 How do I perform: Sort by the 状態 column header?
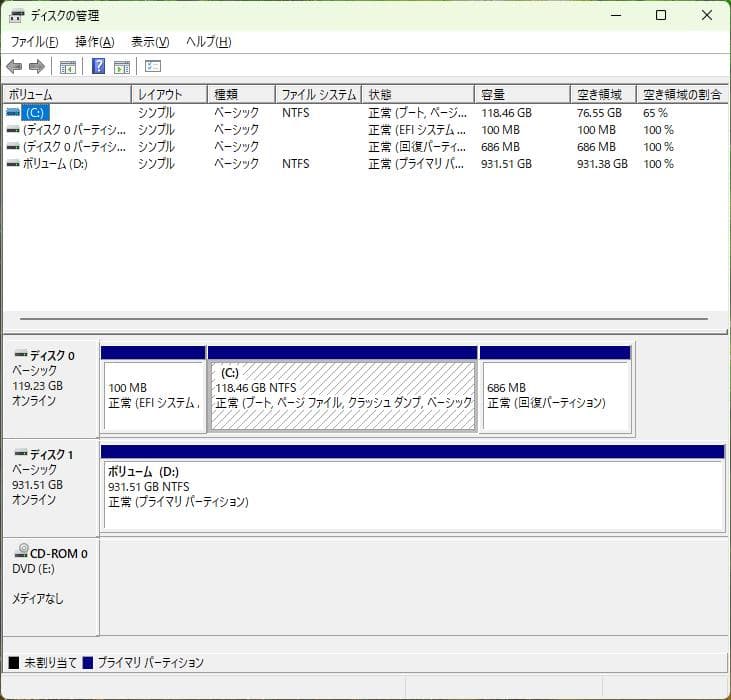[418, 95]
